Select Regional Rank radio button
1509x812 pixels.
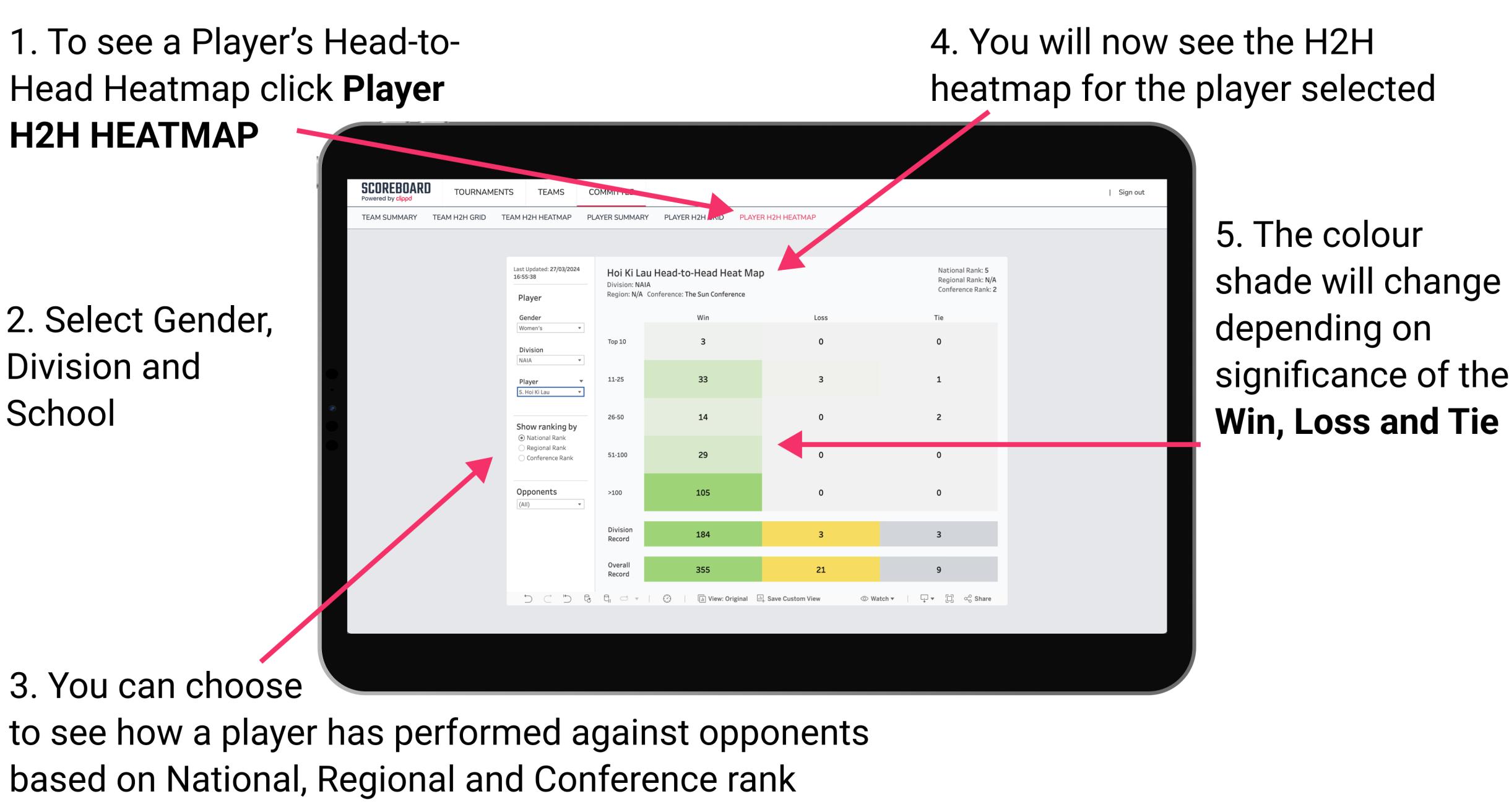[x=520, y=447]
